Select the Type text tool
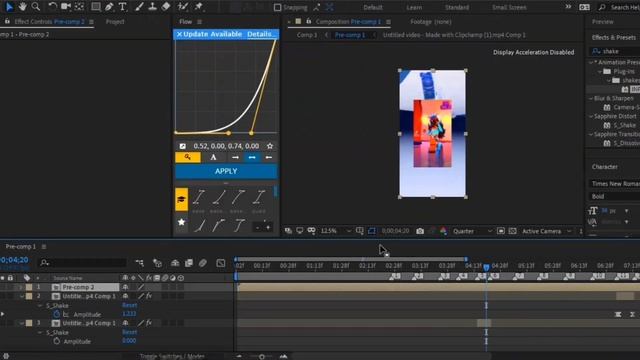The height and width of the screenshot is (360, 640). click(122, 7)
